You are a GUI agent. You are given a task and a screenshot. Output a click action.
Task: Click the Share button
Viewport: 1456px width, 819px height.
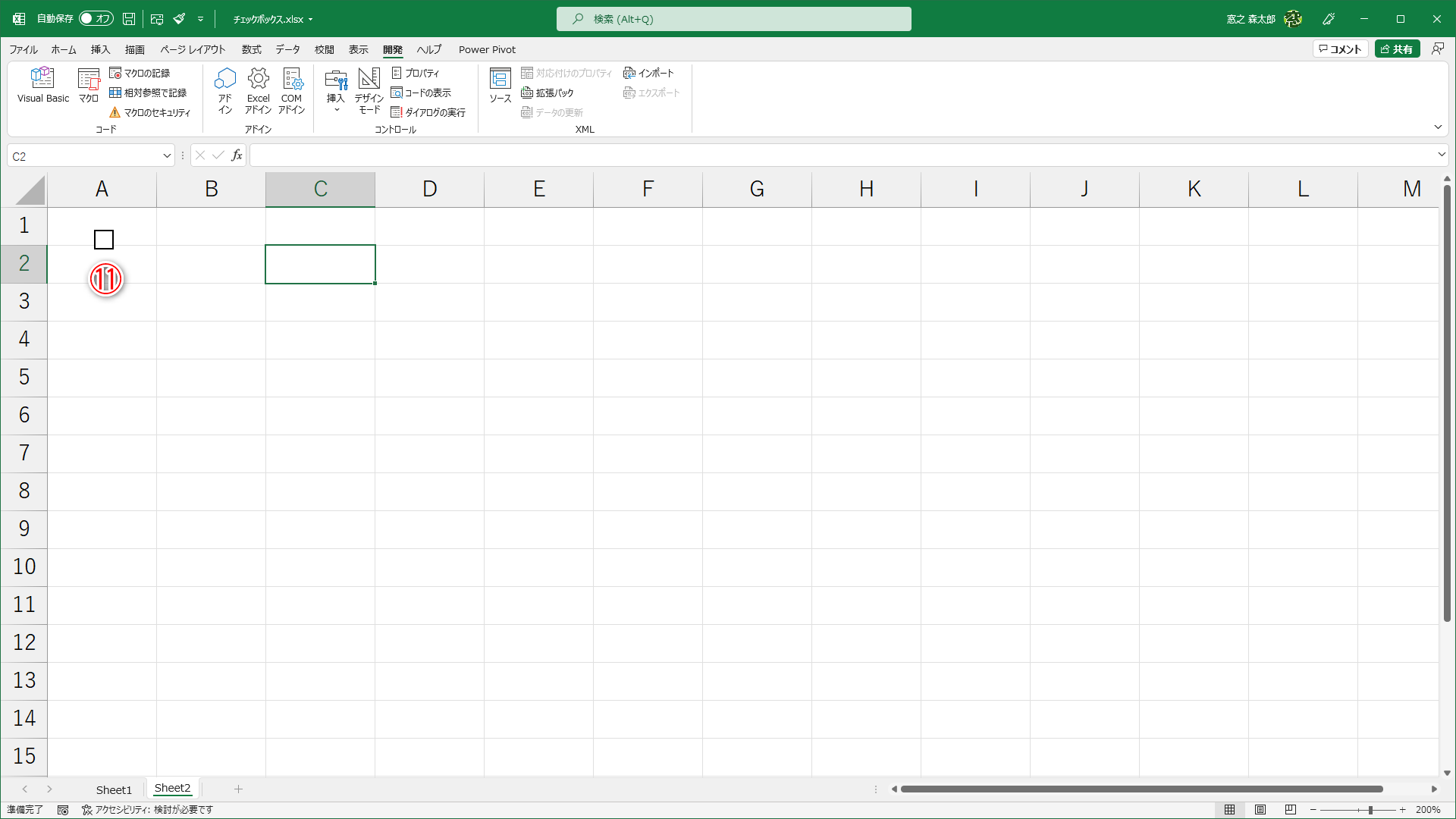1397,49
